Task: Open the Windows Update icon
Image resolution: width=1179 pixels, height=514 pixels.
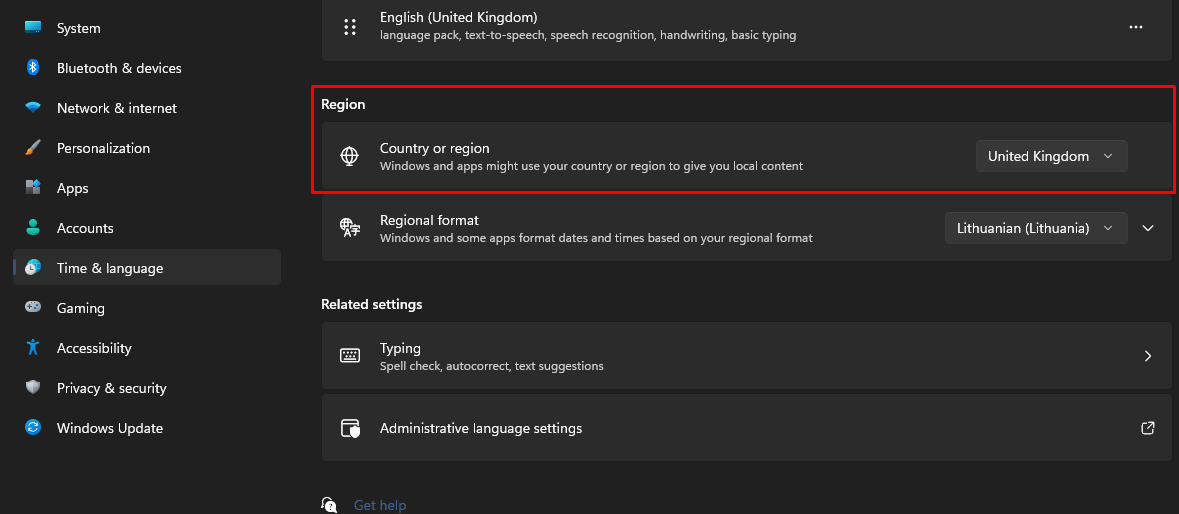Action: pos(33,428)
